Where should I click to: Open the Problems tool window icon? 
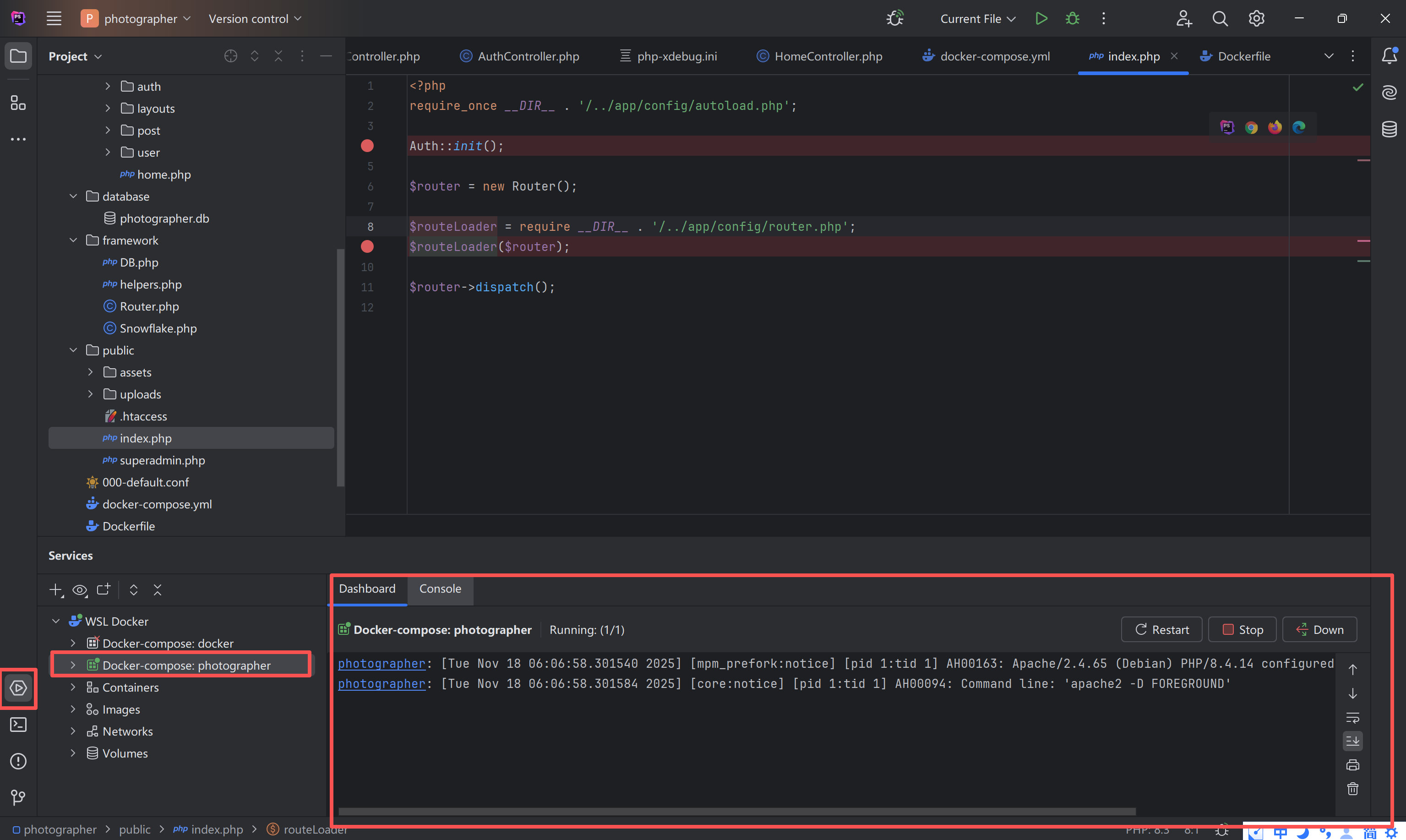coord(18,761)
